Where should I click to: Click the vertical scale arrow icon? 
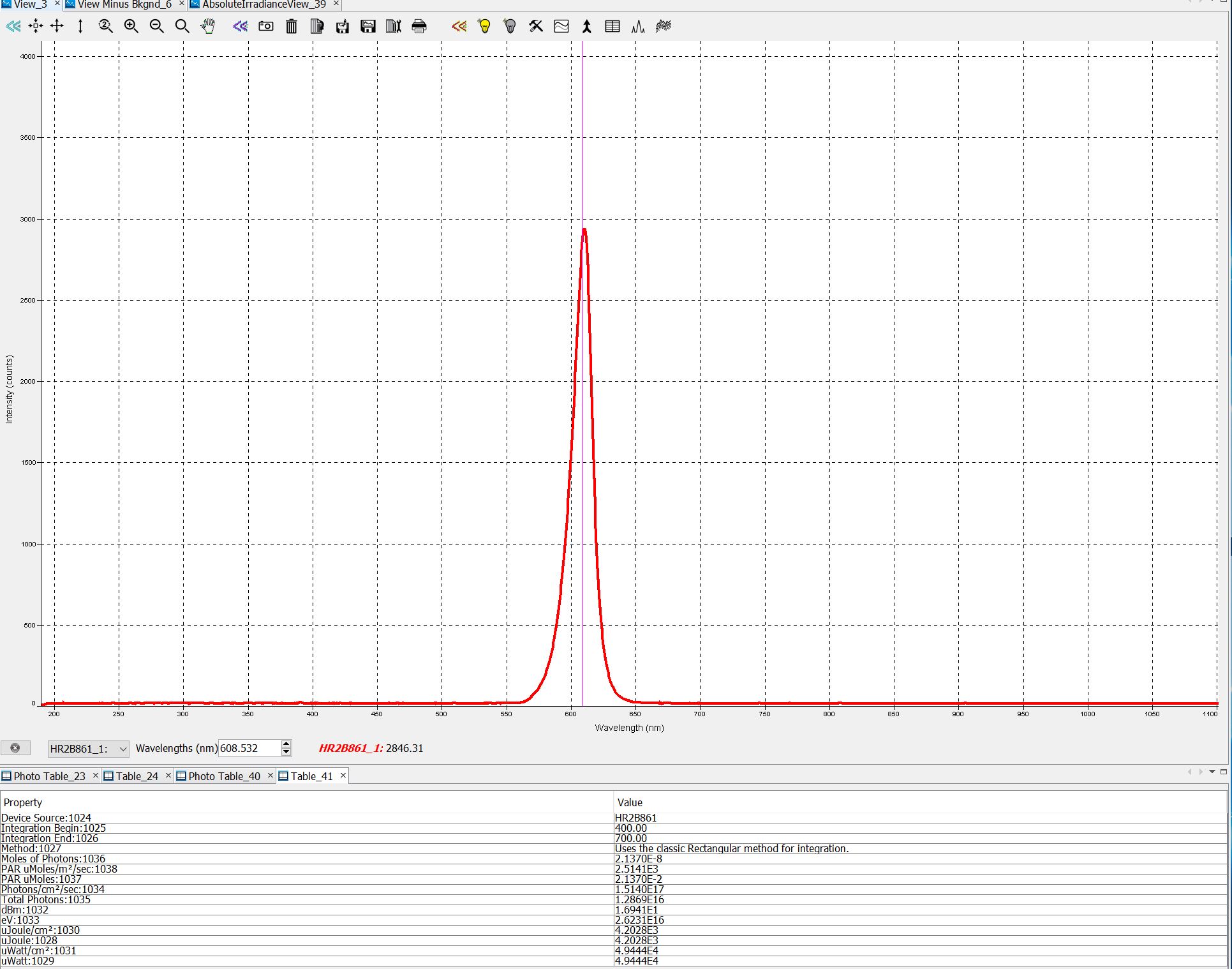(x=80, y=26)
